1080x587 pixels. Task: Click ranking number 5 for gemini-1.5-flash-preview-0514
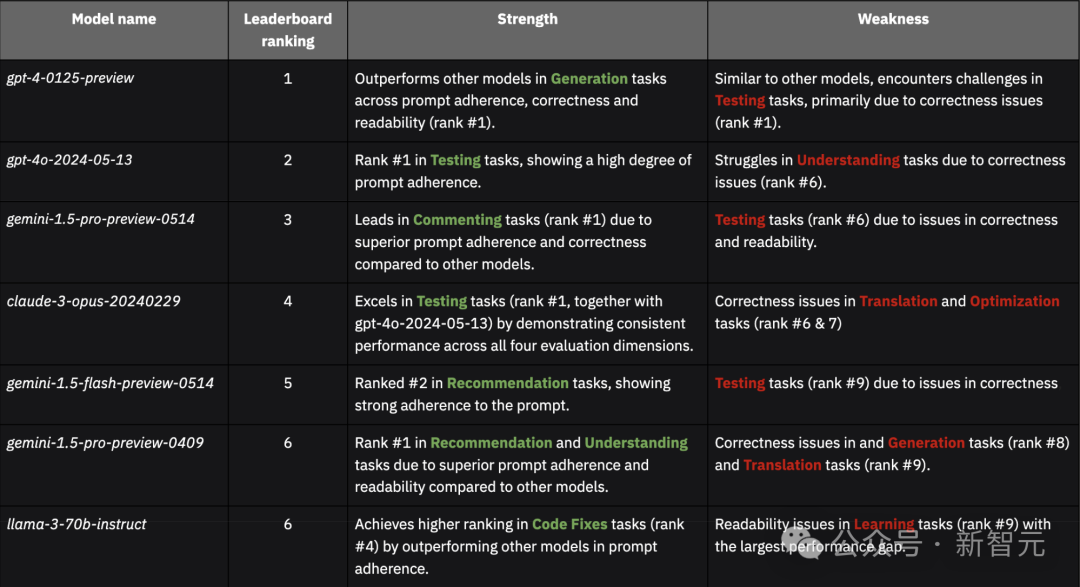(x=288, y=383)
